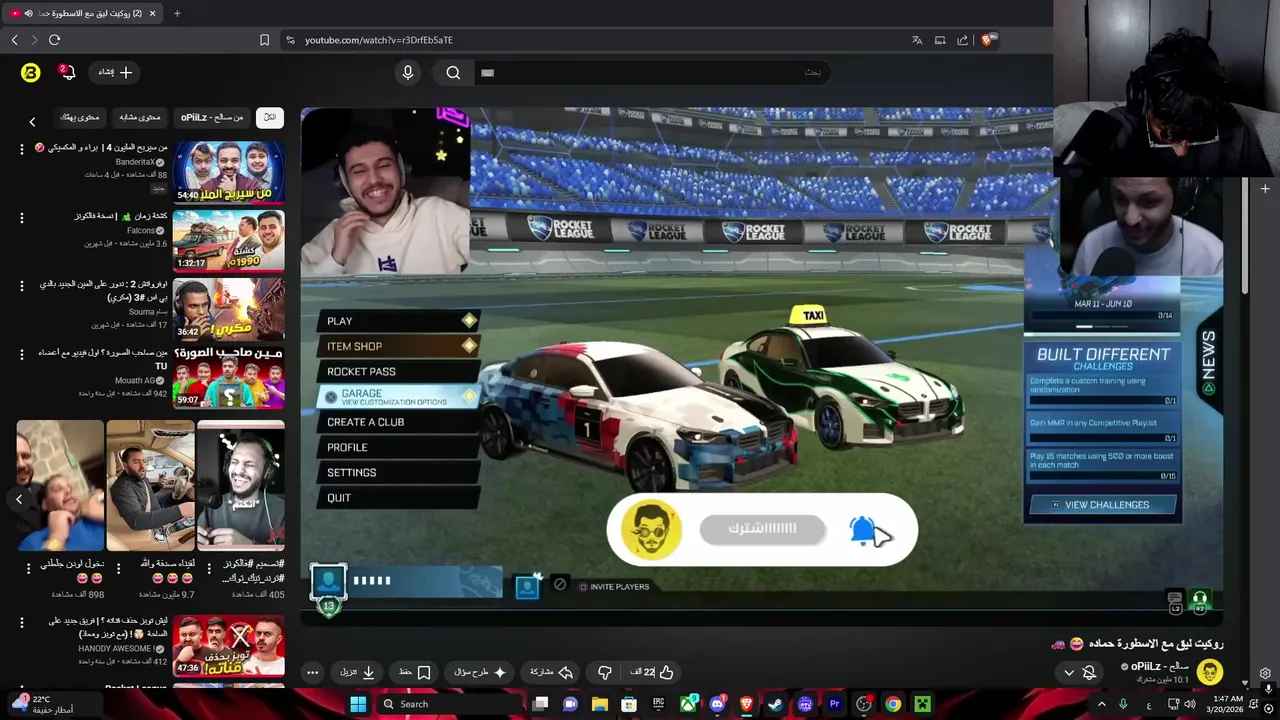Click the plus icon beside webcam overlay
Screen dimensions: 1280x720
coord(1265,188)
